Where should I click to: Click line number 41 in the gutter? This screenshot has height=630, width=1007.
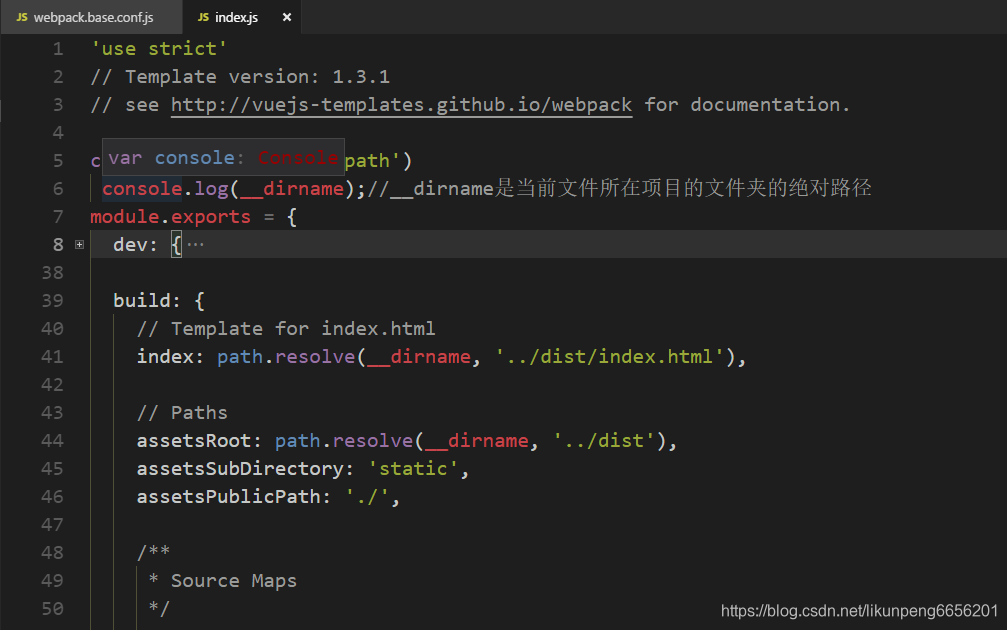click(x=53, y=356)
